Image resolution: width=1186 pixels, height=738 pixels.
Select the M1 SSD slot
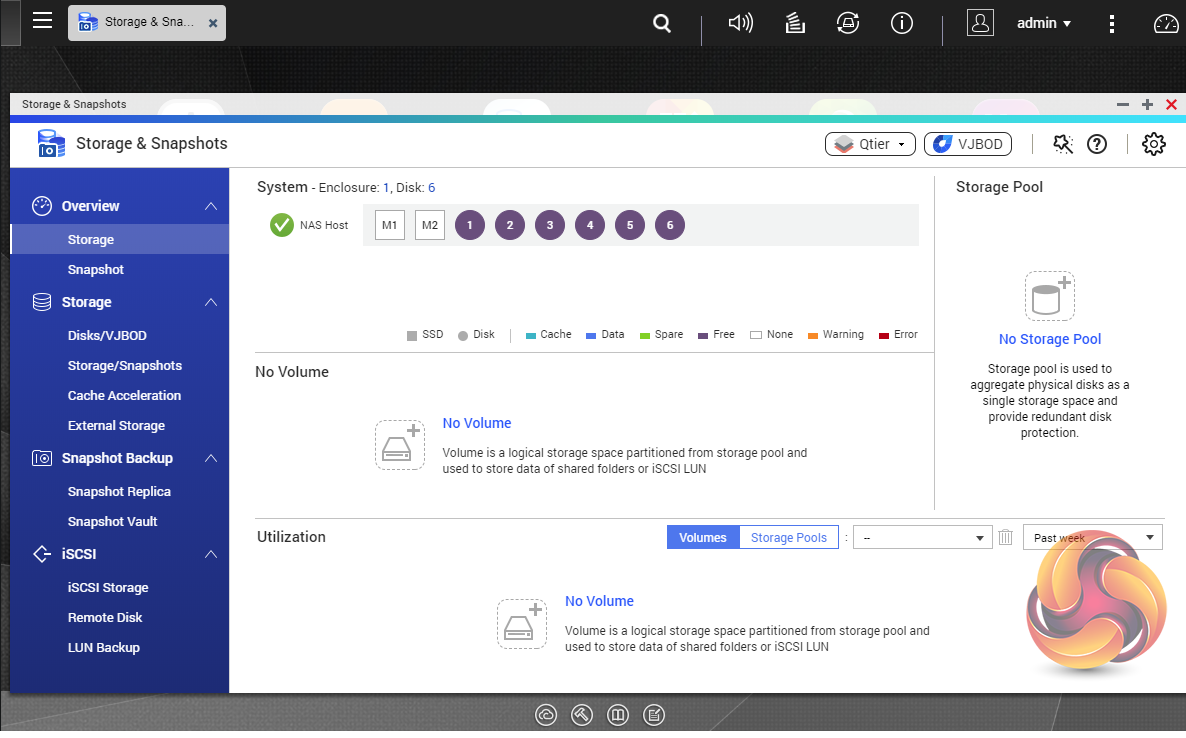tap(390, 225)
